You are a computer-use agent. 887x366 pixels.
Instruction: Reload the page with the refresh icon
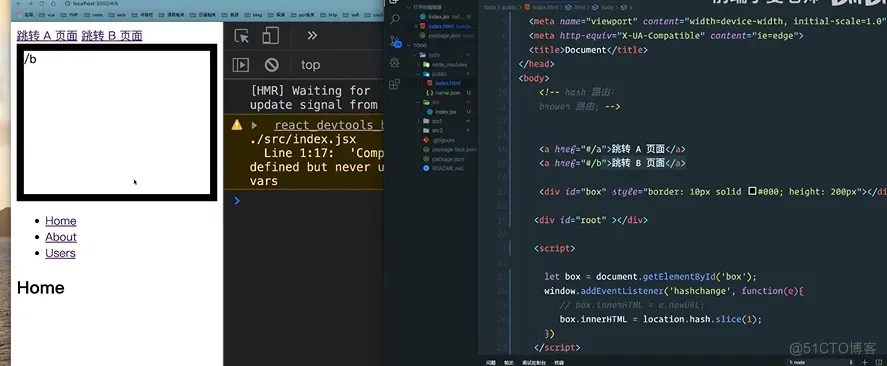tap(41, 4)
